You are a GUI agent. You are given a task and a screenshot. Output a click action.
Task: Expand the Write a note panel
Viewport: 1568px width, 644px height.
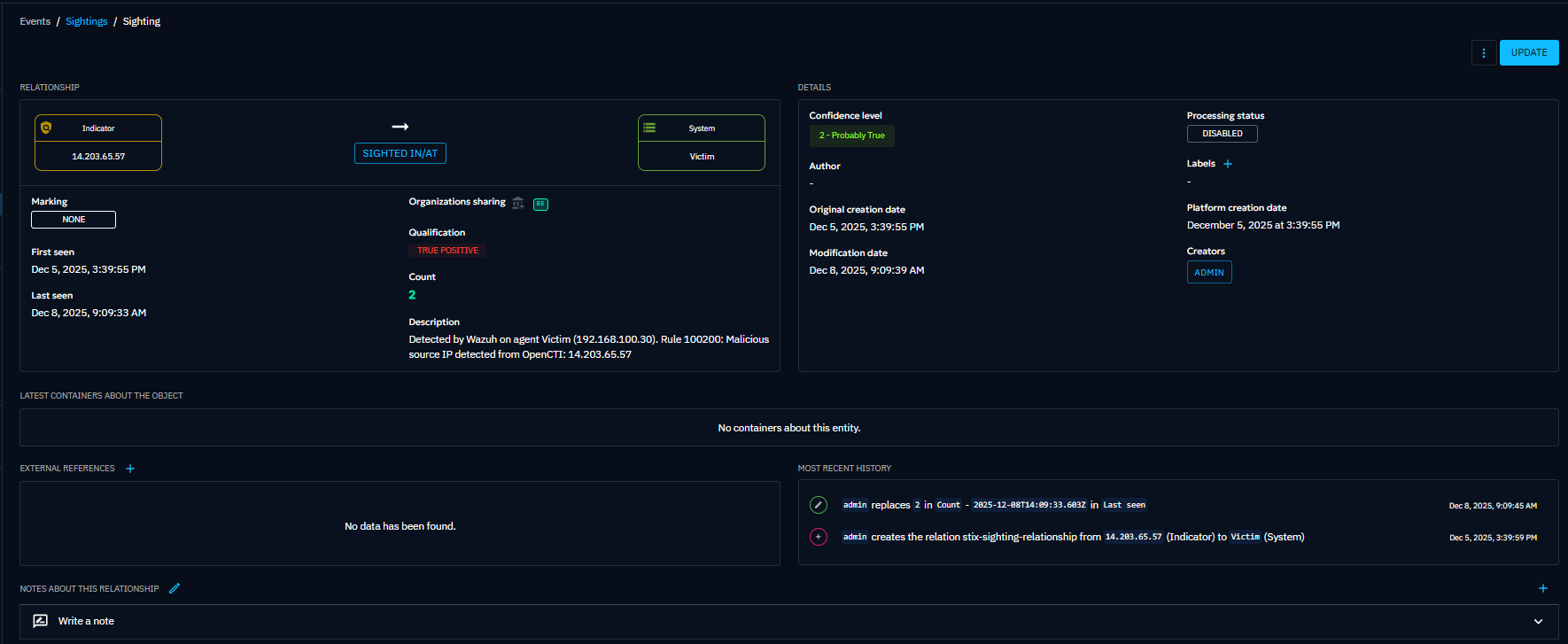point(1538,622)
